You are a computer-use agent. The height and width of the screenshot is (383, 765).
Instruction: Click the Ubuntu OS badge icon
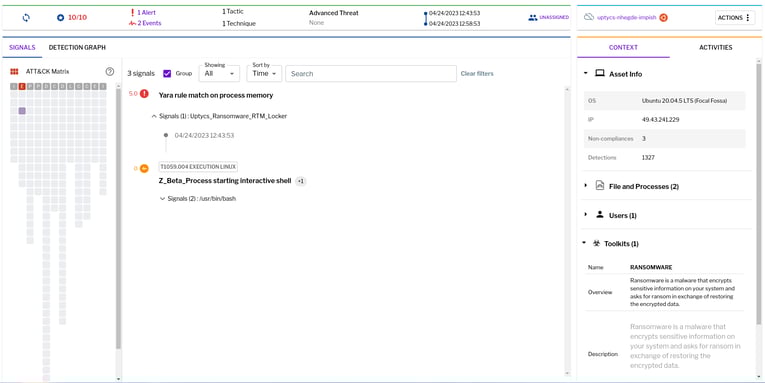pyautogui.click(x=663, y=18)
